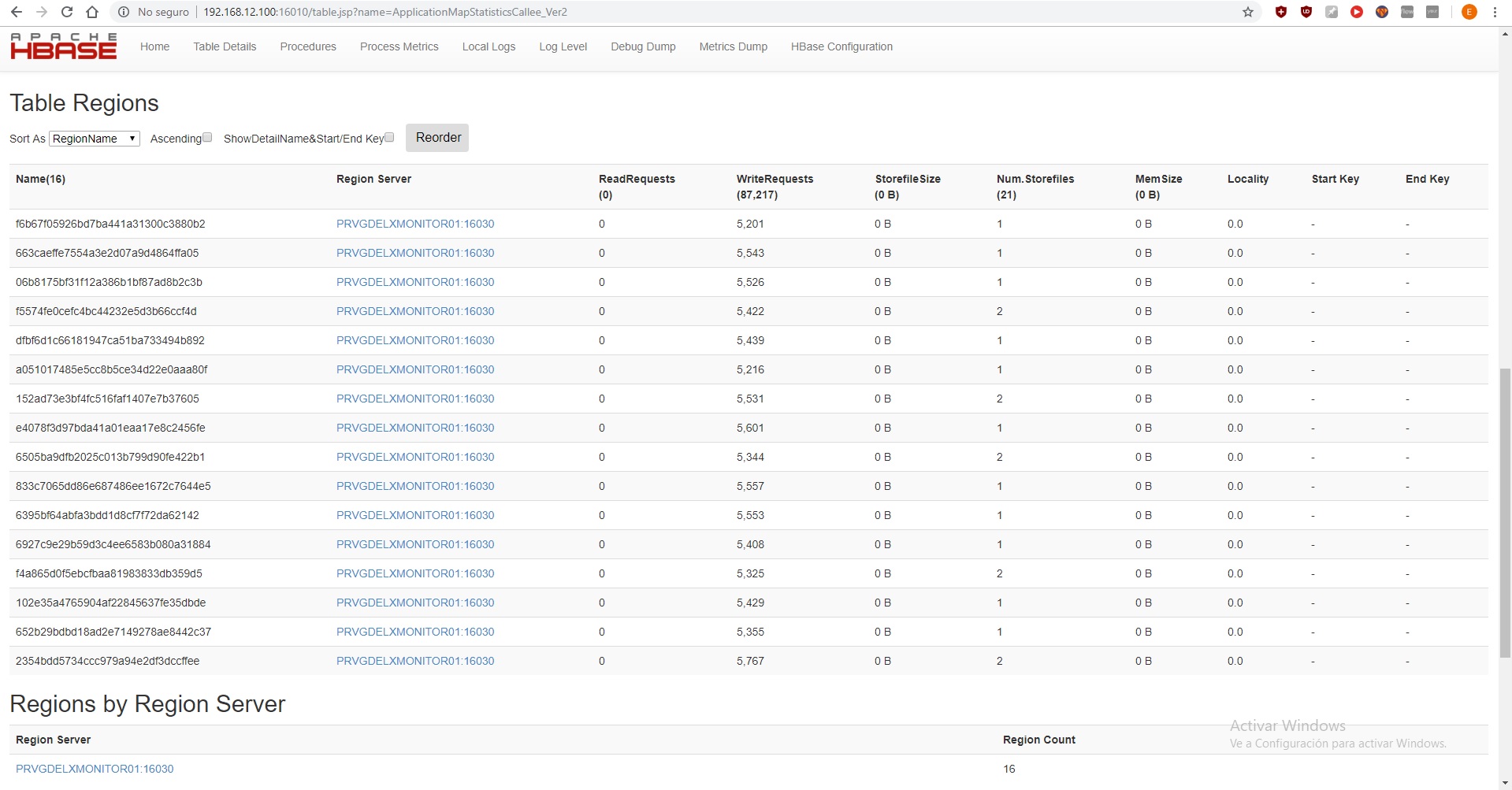Select region name 6395bf64abfa3bdd1d8cf7f72da62142
The height and width of the screenshot is (790, 1512).
click(x=107, y=515)
